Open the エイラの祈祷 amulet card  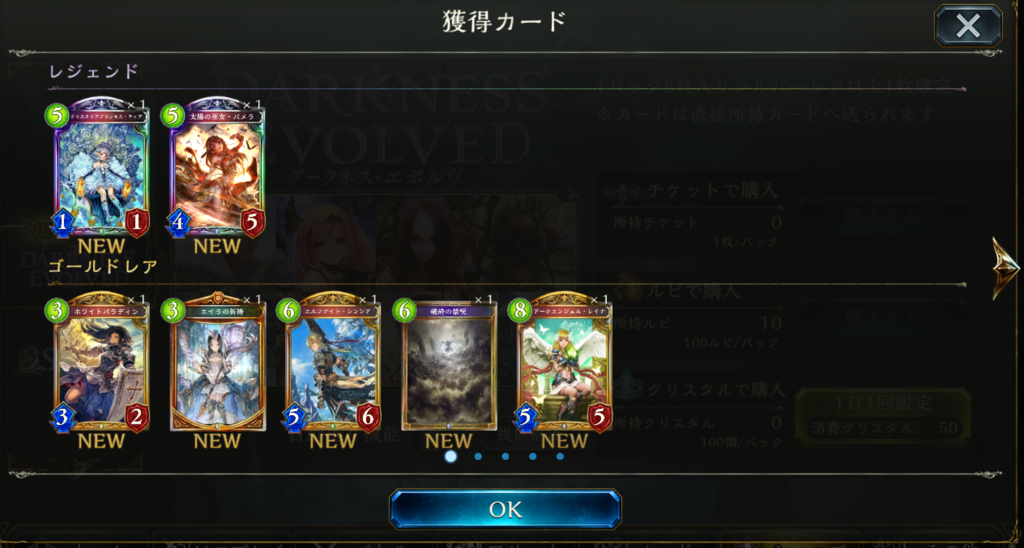217,363
